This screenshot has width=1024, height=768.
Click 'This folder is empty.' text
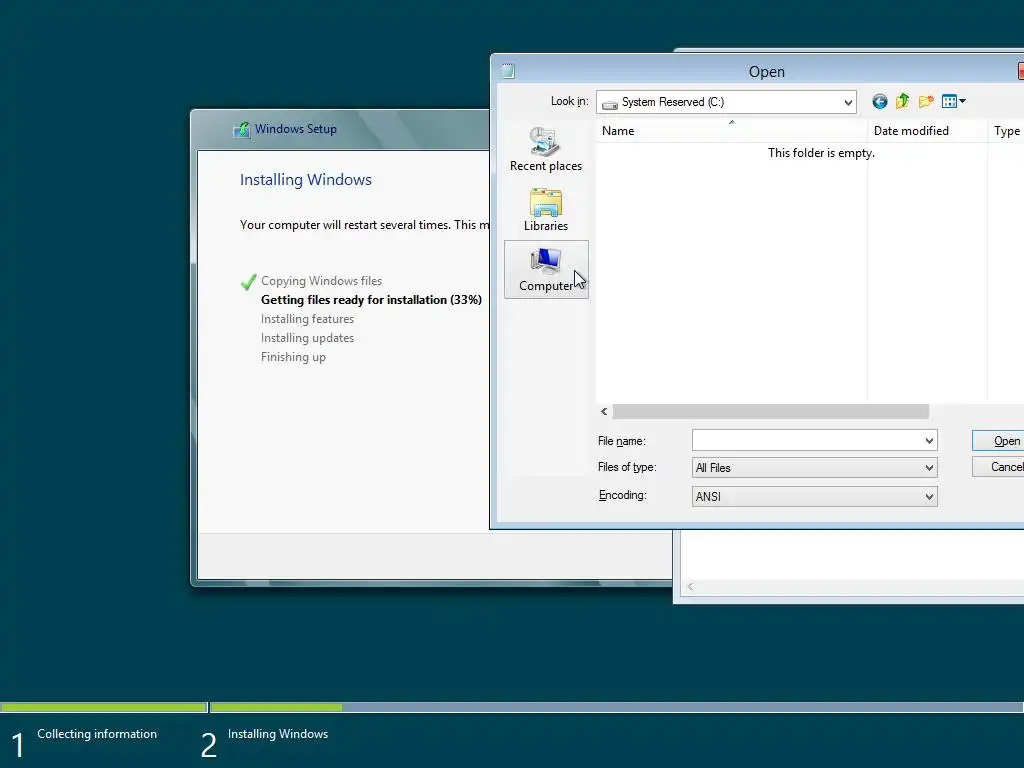click(x=821, y=153)
